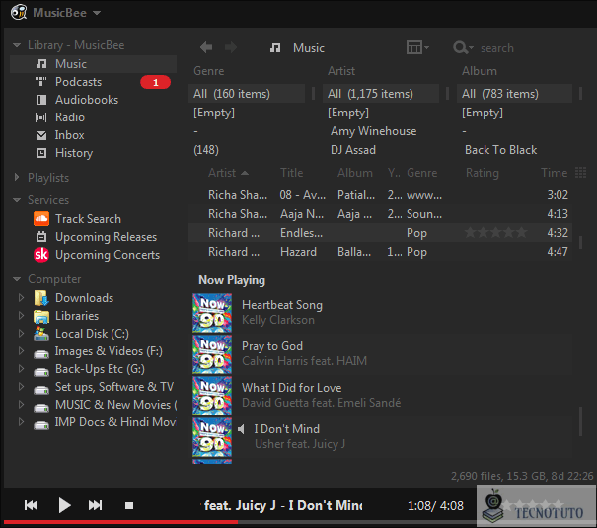Open the MusicBee application menu dropdown
This screenshot has height=528, width=597.
point(97,13)
